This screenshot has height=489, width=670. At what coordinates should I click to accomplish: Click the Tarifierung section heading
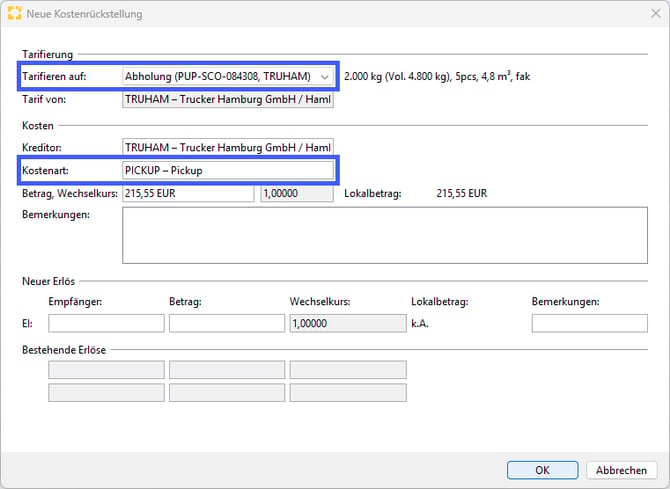(x=47, y=54)
